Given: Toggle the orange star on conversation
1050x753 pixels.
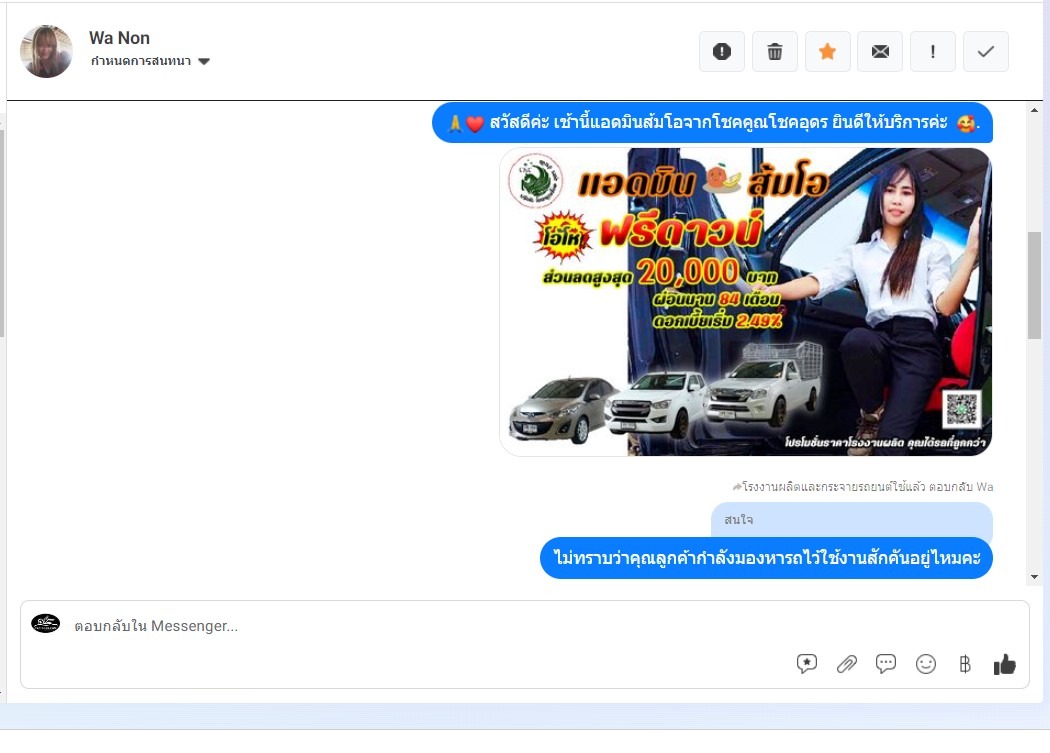Looking at the screenshot, I should point(828,52).
